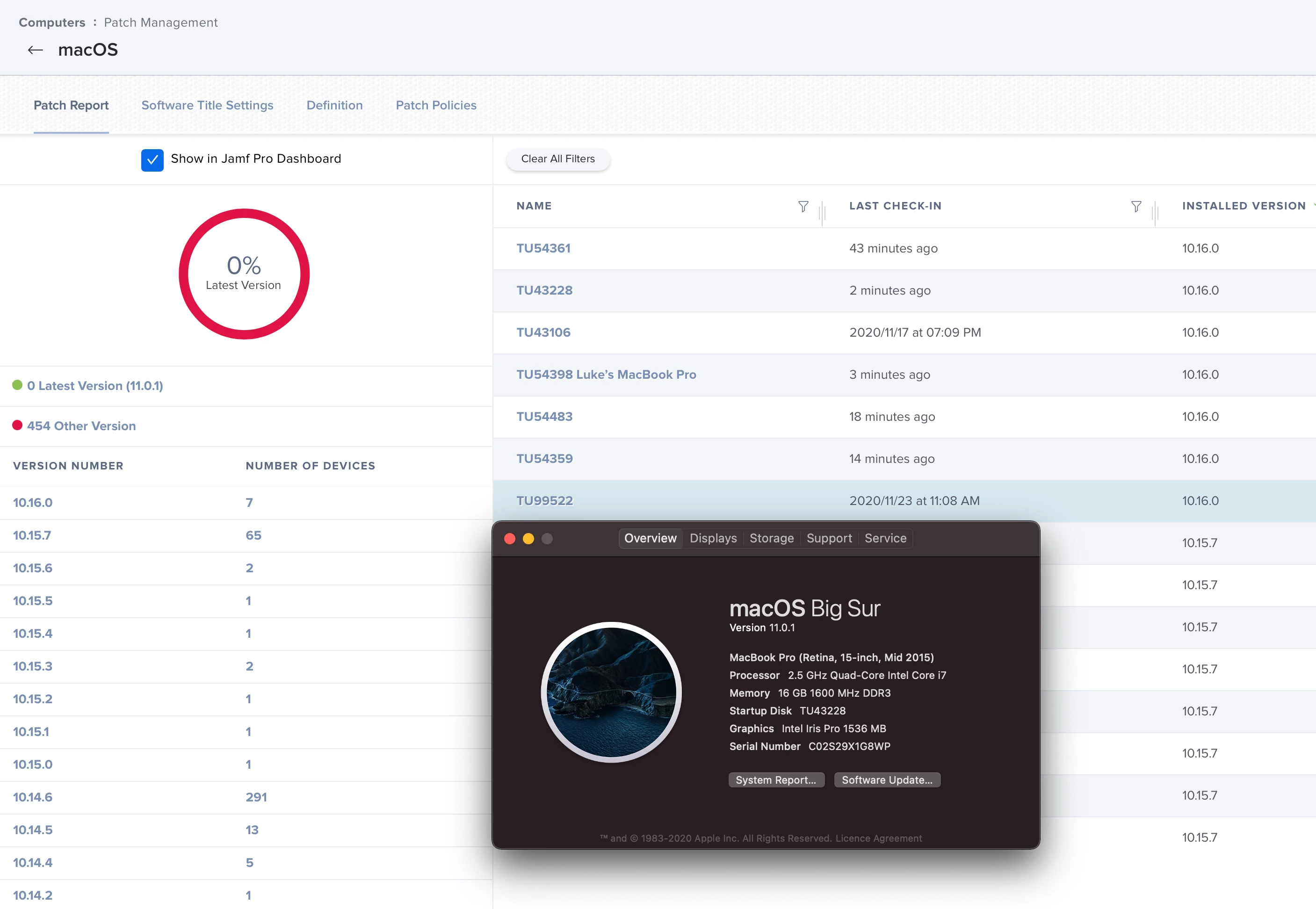The height and width of the screenshot is (909, 1316).
Task: Filter by version 10.16.0
Action: [32, 502]
